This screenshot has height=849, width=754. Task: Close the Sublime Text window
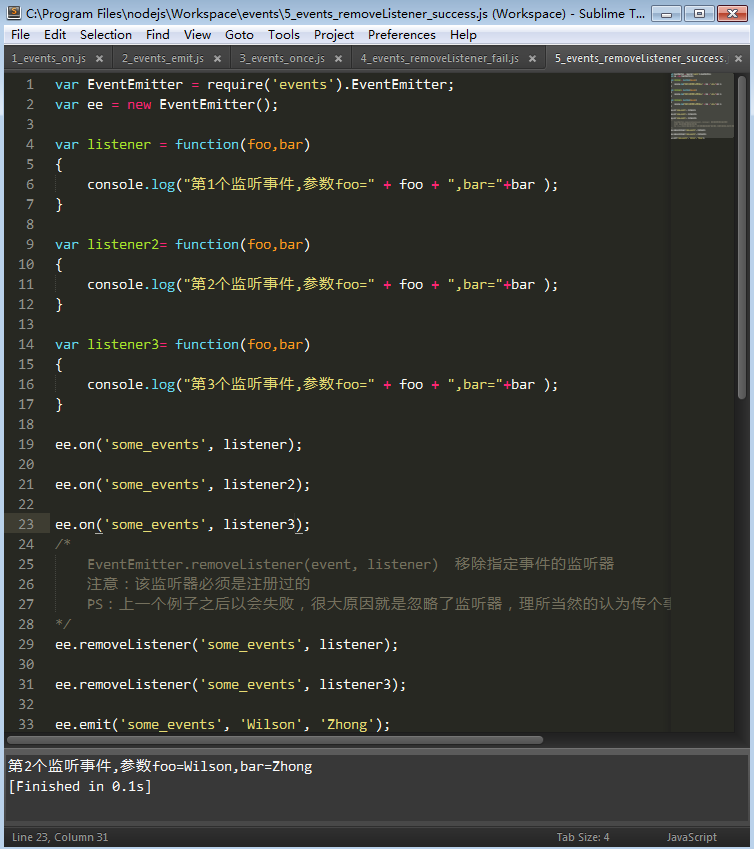click(x=732, y=14)
